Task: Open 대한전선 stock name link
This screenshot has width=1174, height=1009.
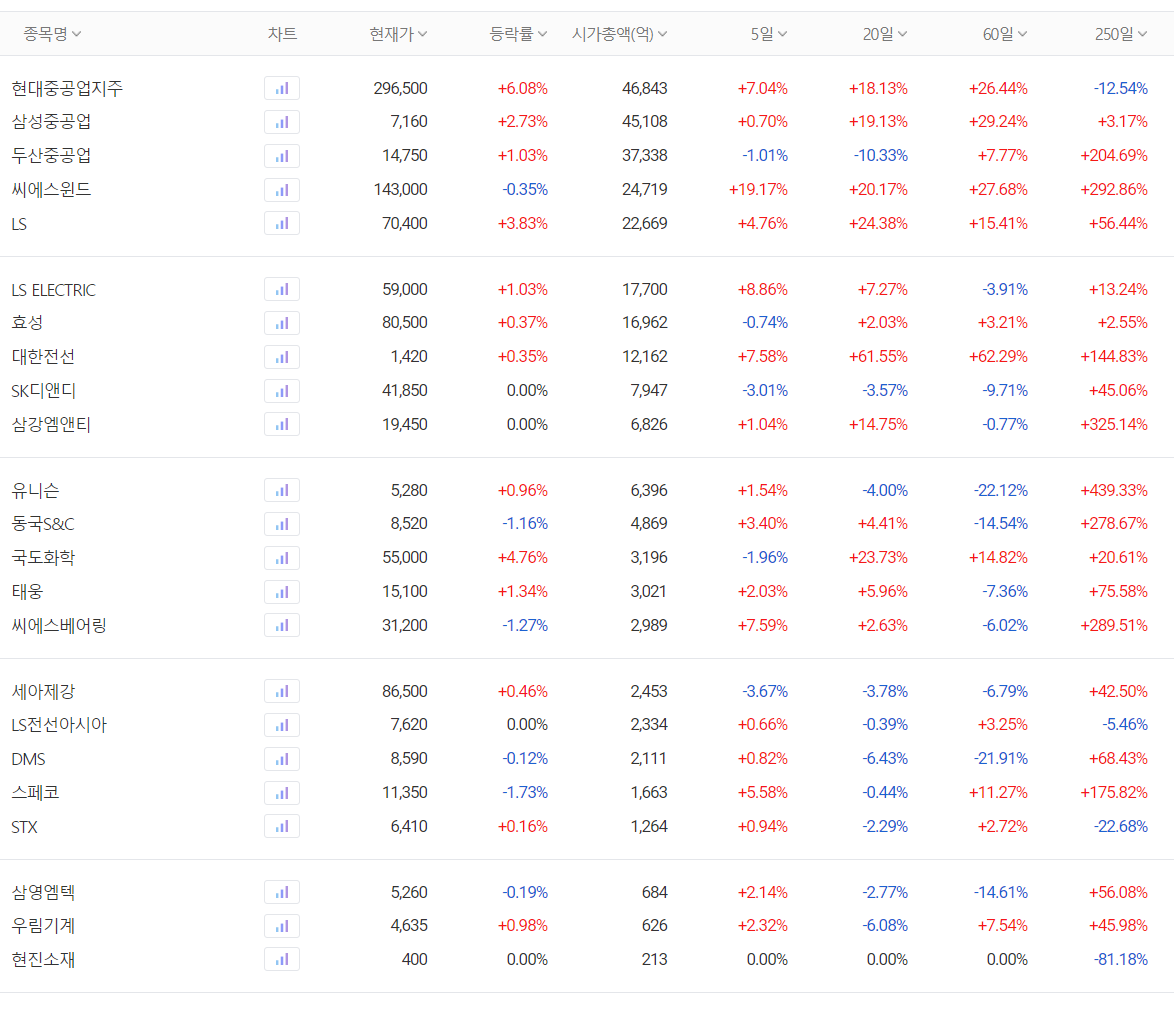Action: (43, 356)
